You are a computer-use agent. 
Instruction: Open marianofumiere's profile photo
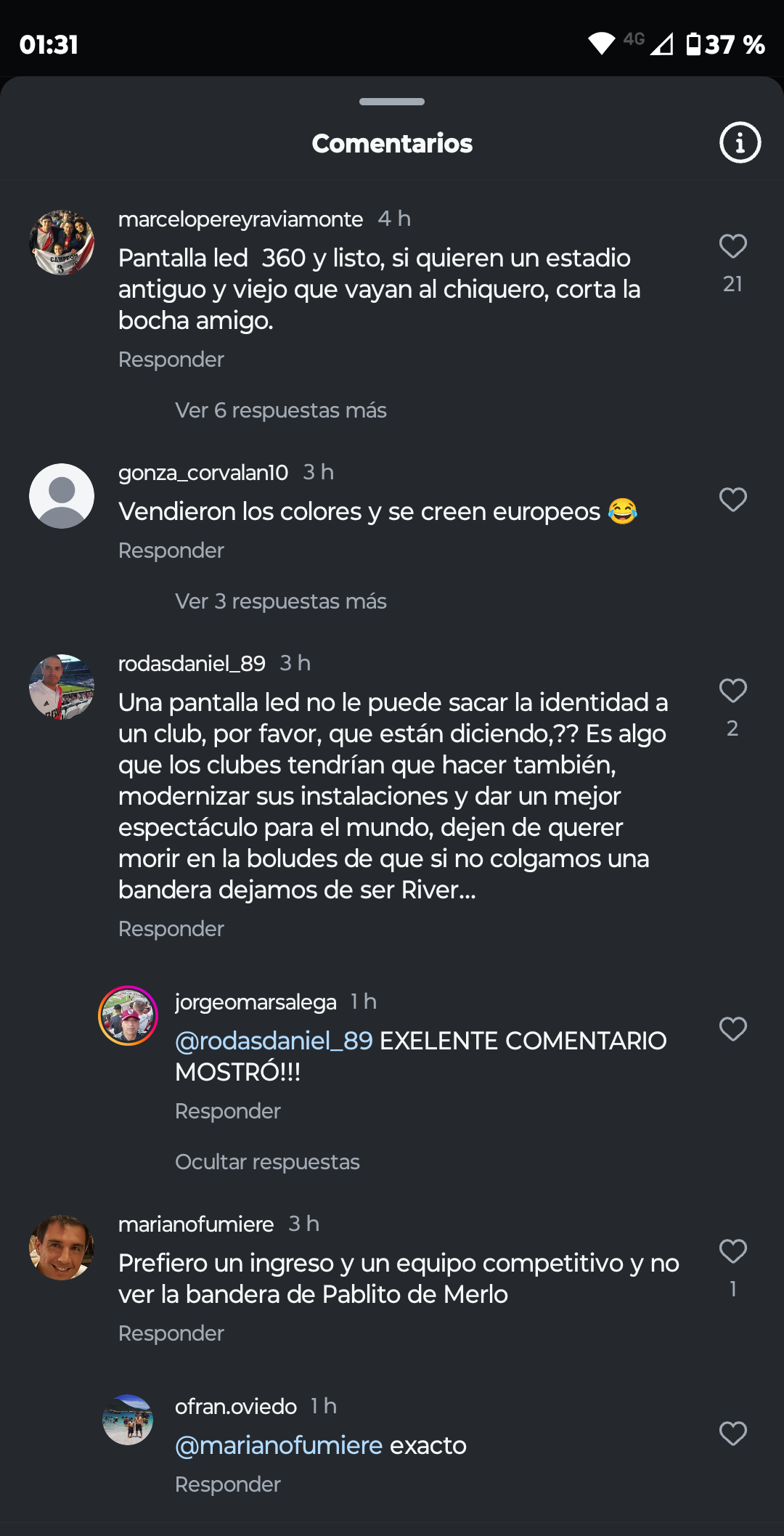click(x=62, y=1248)
